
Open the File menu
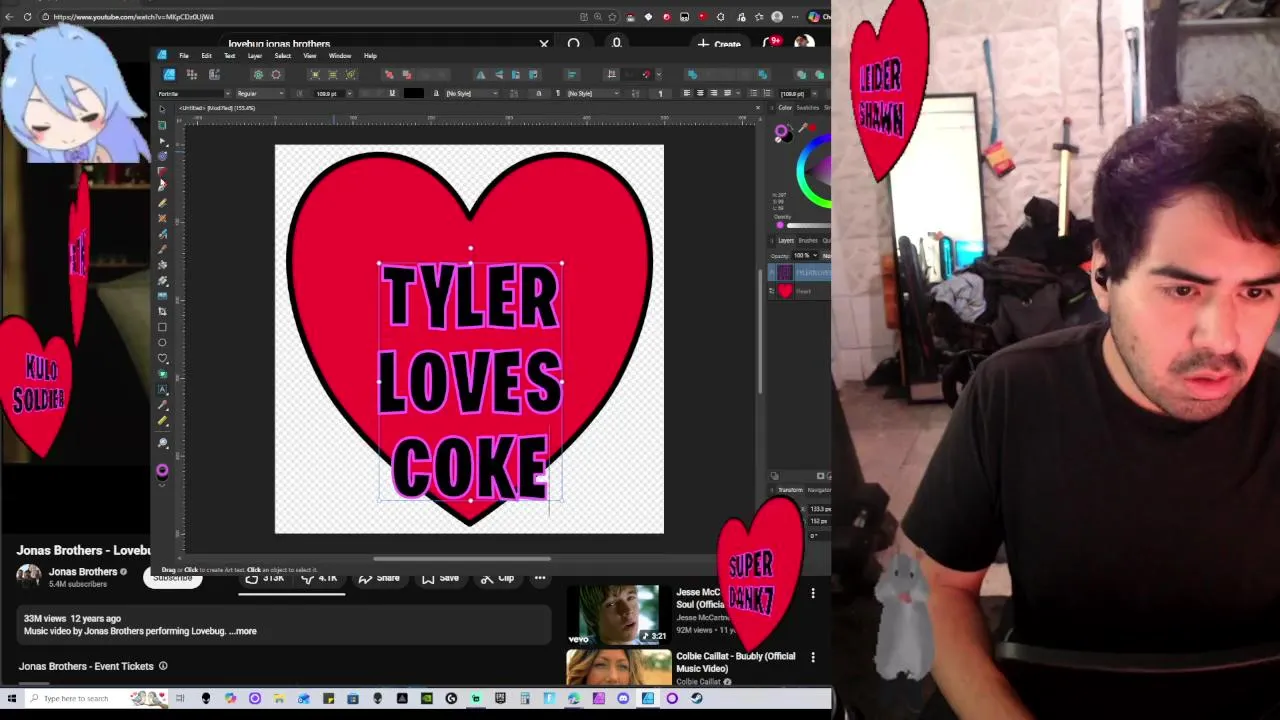tap(184, 56)
